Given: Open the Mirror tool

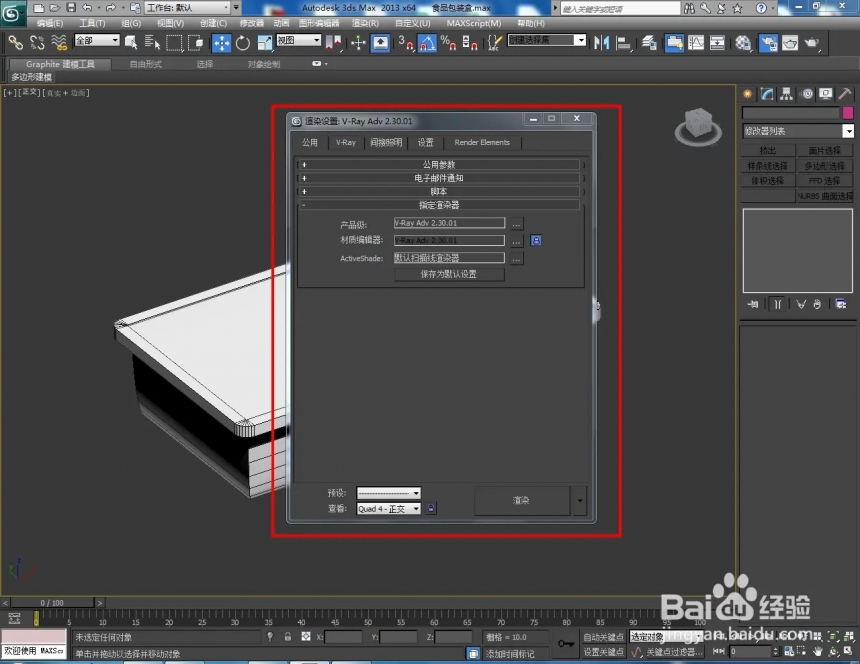Looking at the screenshot, I should coord(602,43).
